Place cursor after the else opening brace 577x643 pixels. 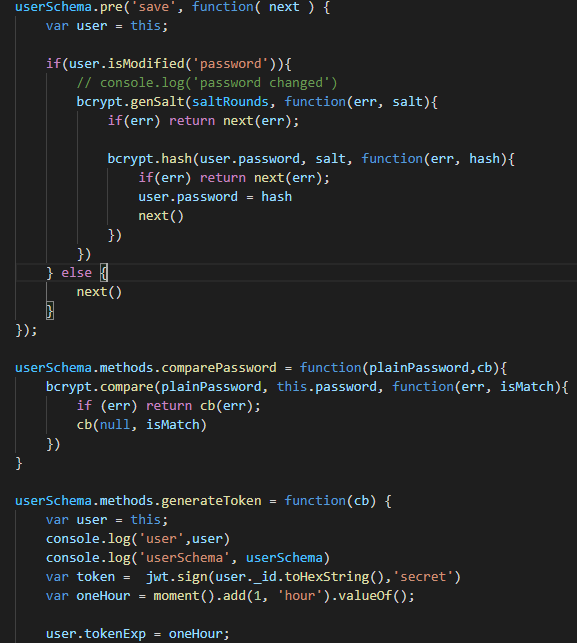108,273
